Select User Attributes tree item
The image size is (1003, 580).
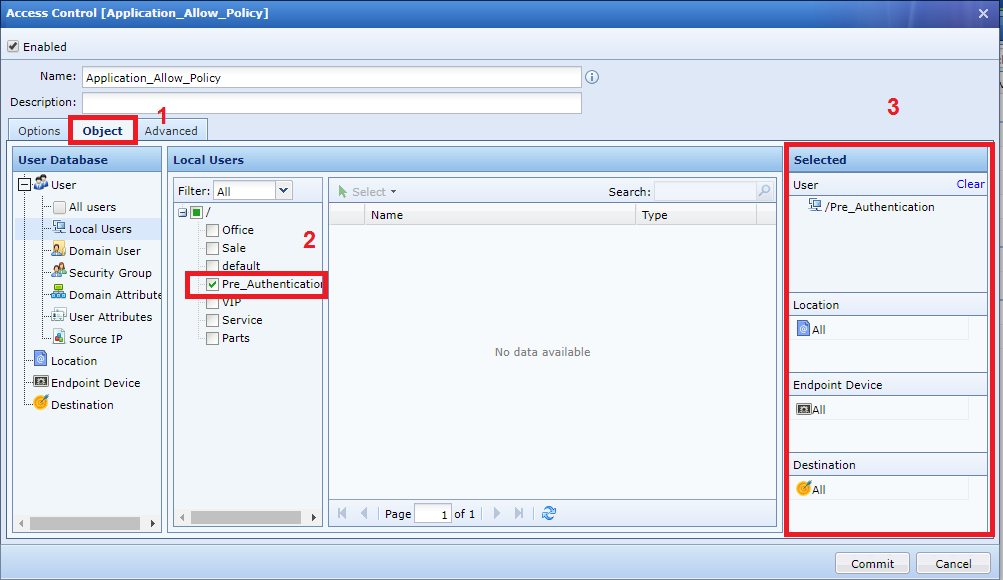[x=110, y=317]
